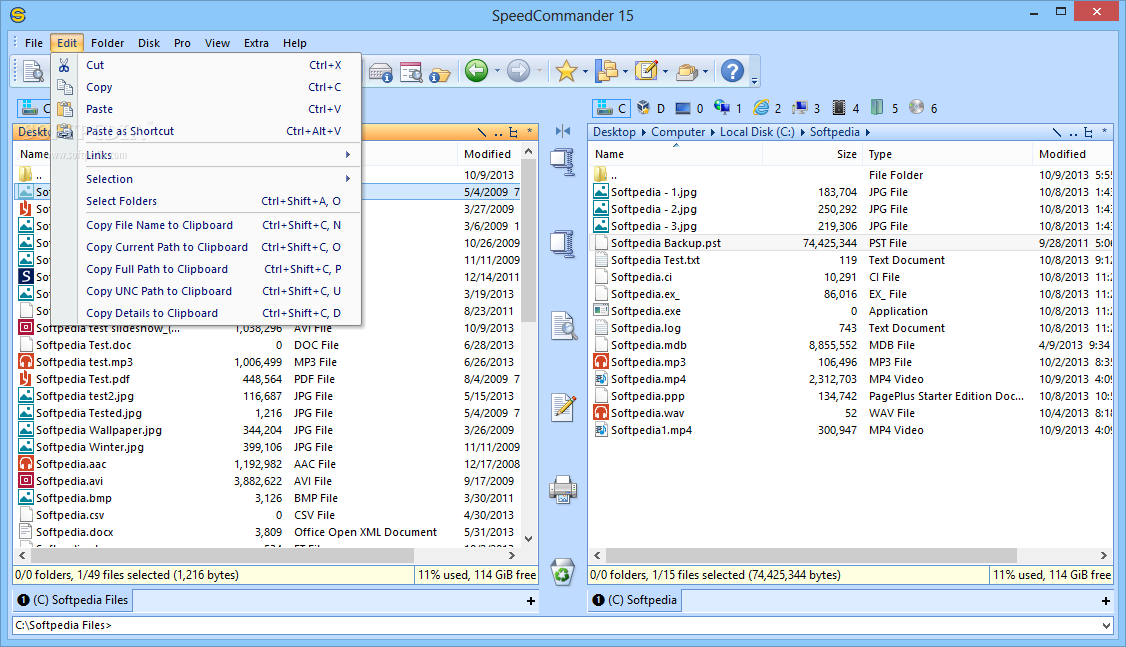Image resolution: width=1126 pixels, height=647 pixels.
Task: Open the Favorites star icon
Action: [566, 70]
